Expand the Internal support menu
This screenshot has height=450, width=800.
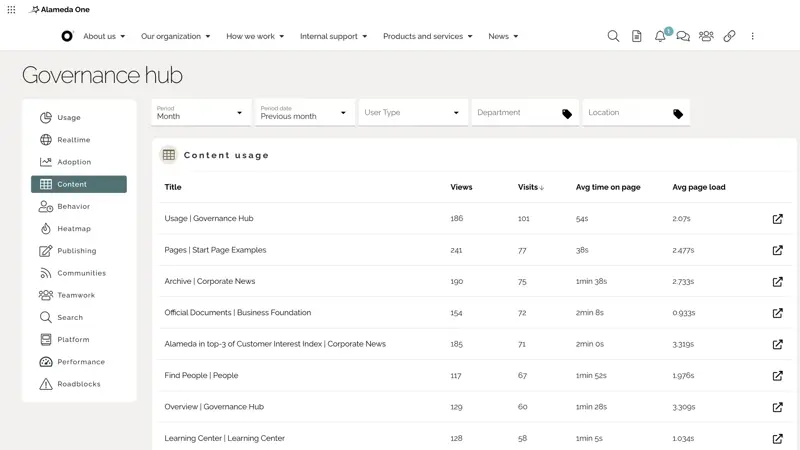pyautogui.click(x=333, y=36)
